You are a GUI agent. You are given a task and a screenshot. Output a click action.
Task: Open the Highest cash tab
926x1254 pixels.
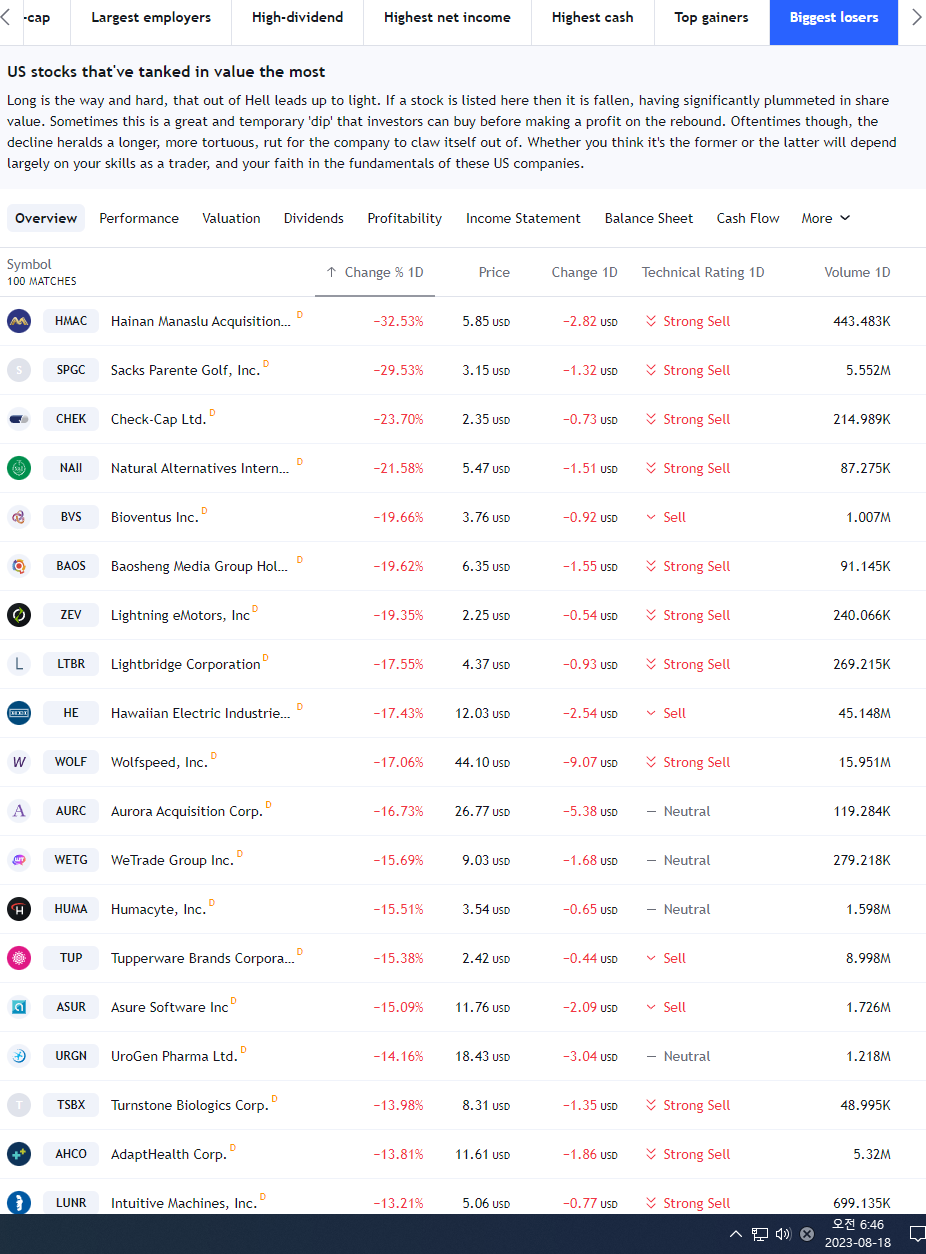coord(592,18)
